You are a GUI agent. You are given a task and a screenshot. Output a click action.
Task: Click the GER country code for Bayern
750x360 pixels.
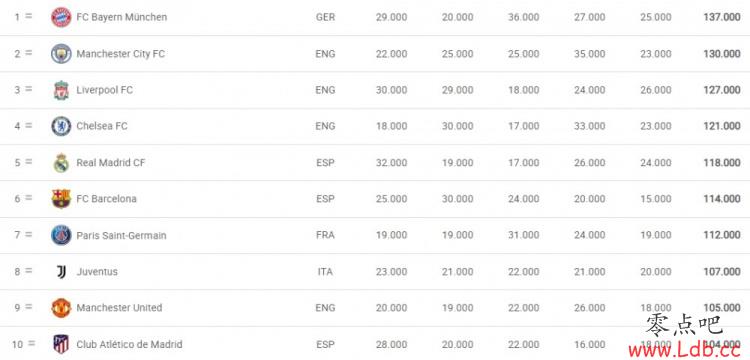tap(326, 17)
